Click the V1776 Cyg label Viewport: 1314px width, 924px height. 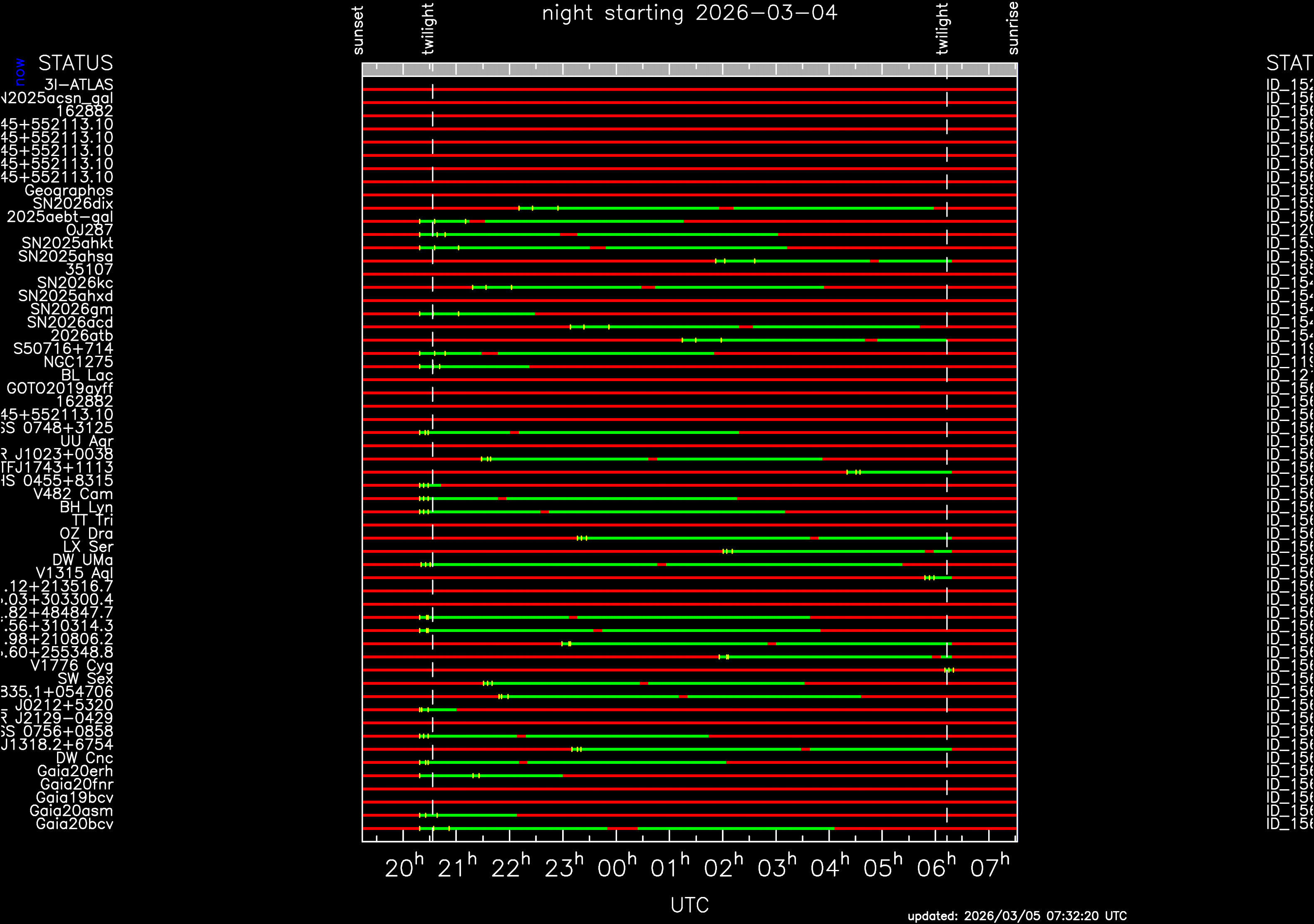point(72,666)
